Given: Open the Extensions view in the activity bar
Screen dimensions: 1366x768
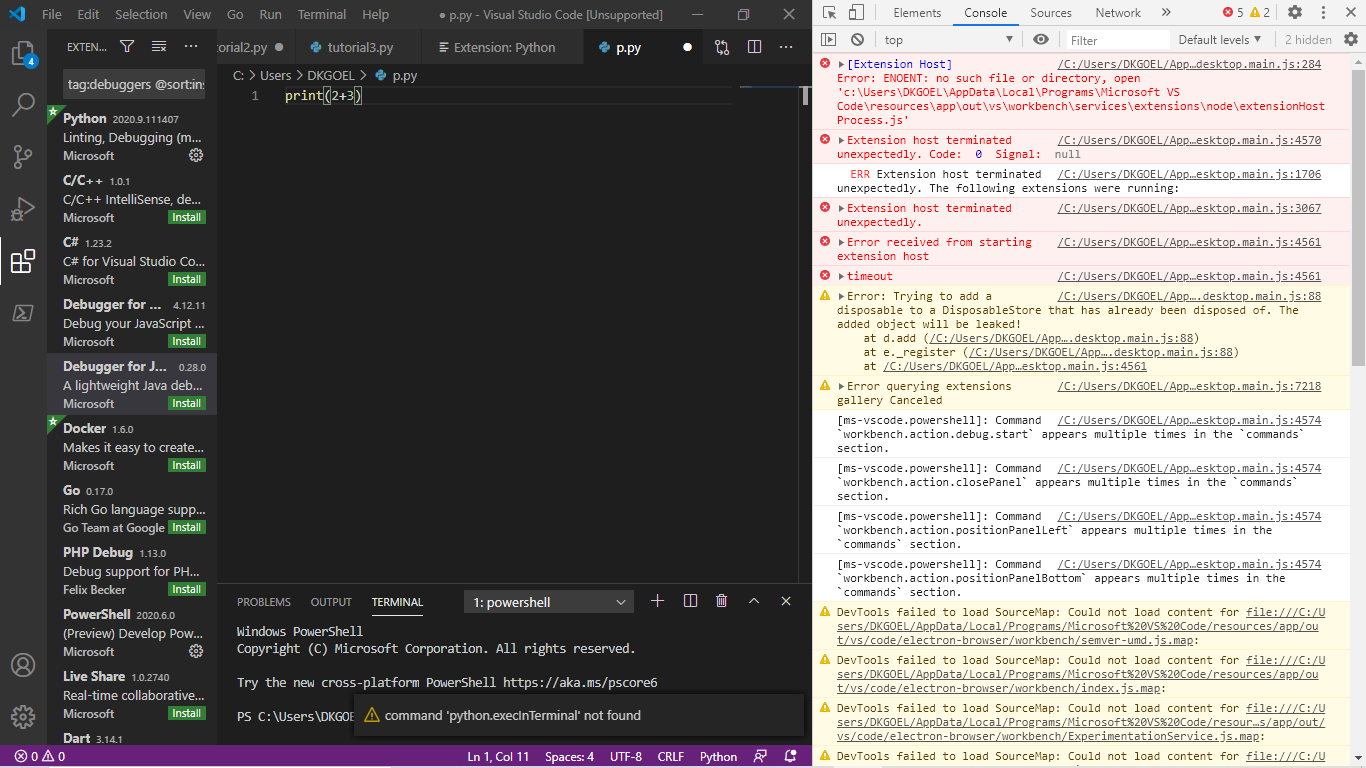Looking at the screenshot, I should 24,262.
